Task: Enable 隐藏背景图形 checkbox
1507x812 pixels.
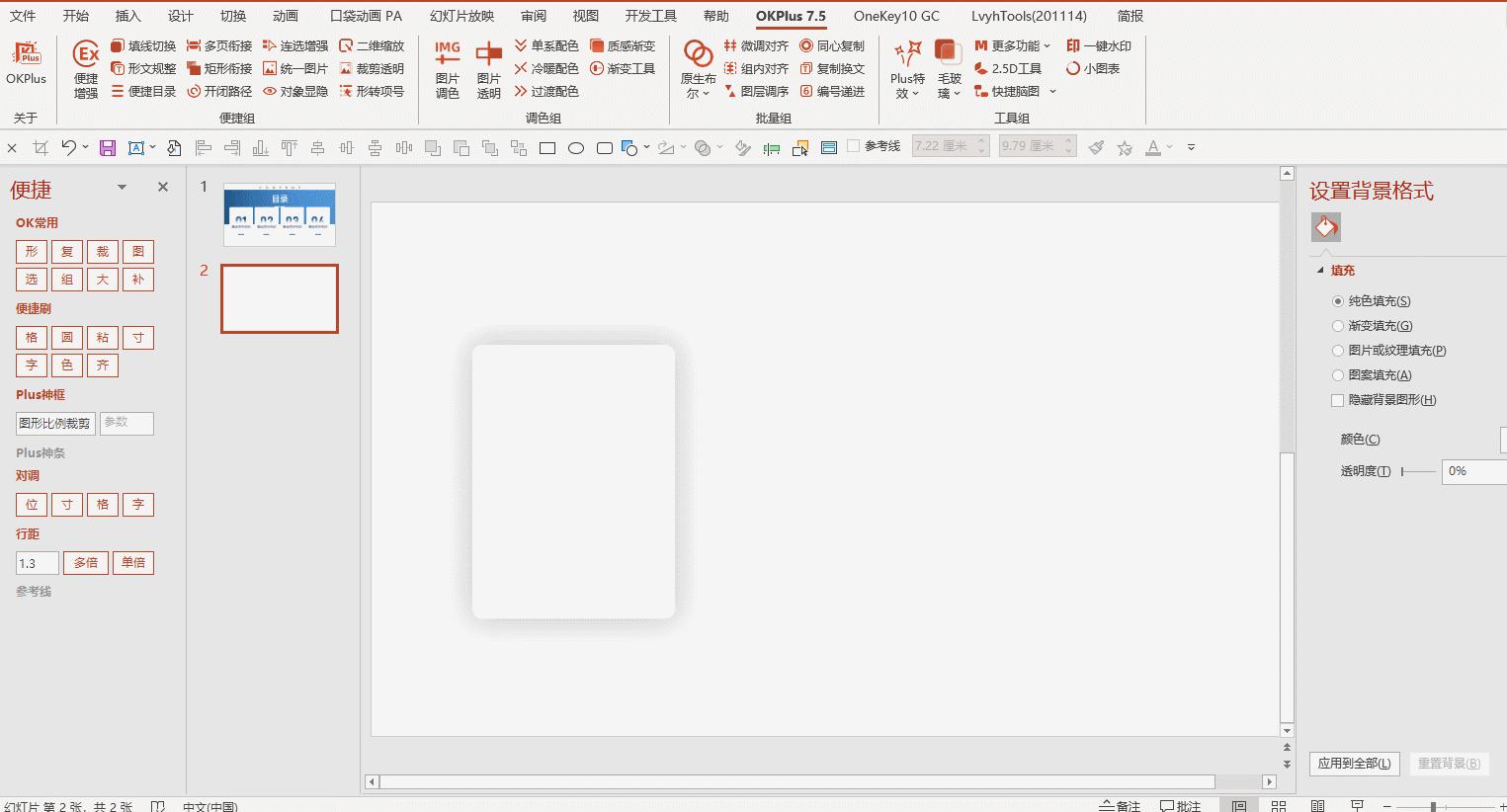Action: (x=1338, y=400)
